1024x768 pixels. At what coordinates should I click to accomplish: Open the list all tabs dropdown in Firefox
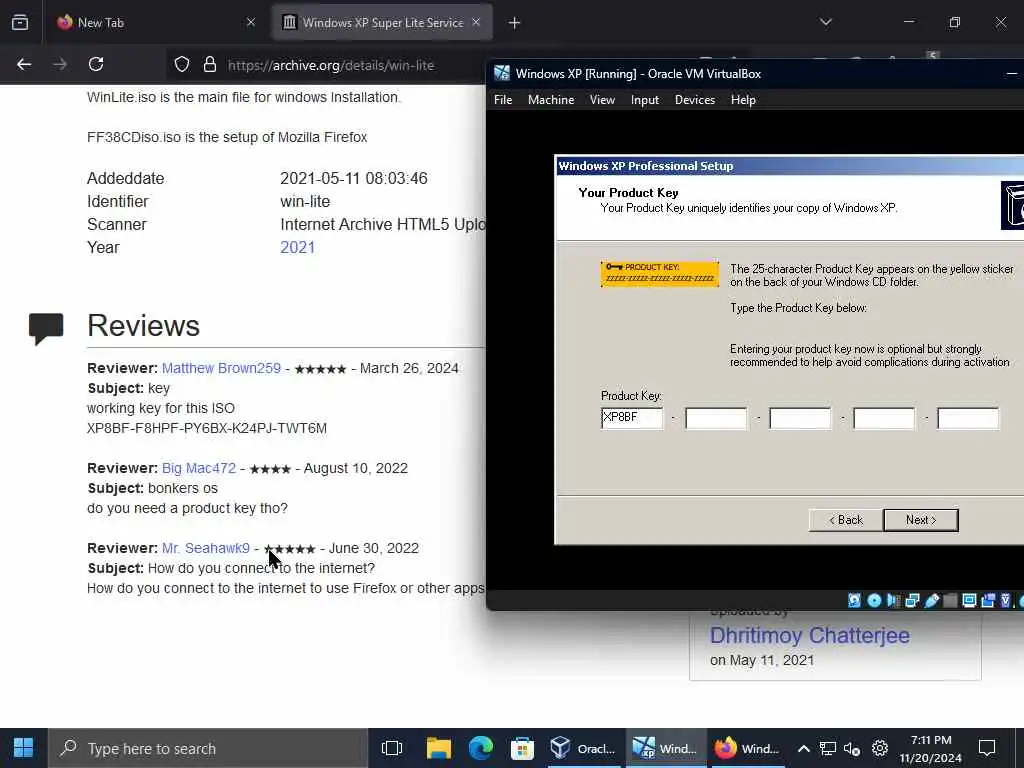(x=825, y=22)
